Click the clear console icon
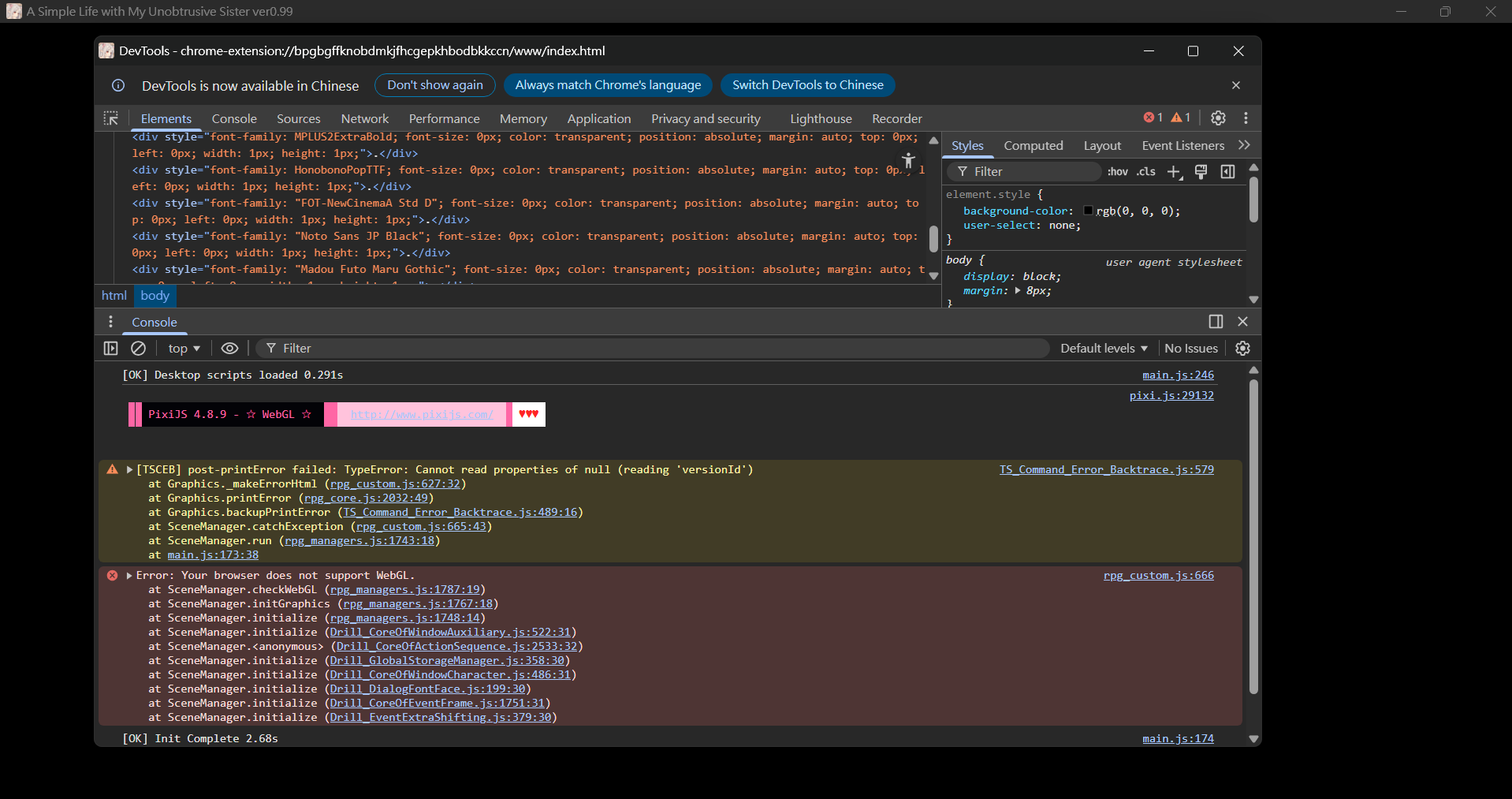The image size is (1512, 799). coord(138,348)
